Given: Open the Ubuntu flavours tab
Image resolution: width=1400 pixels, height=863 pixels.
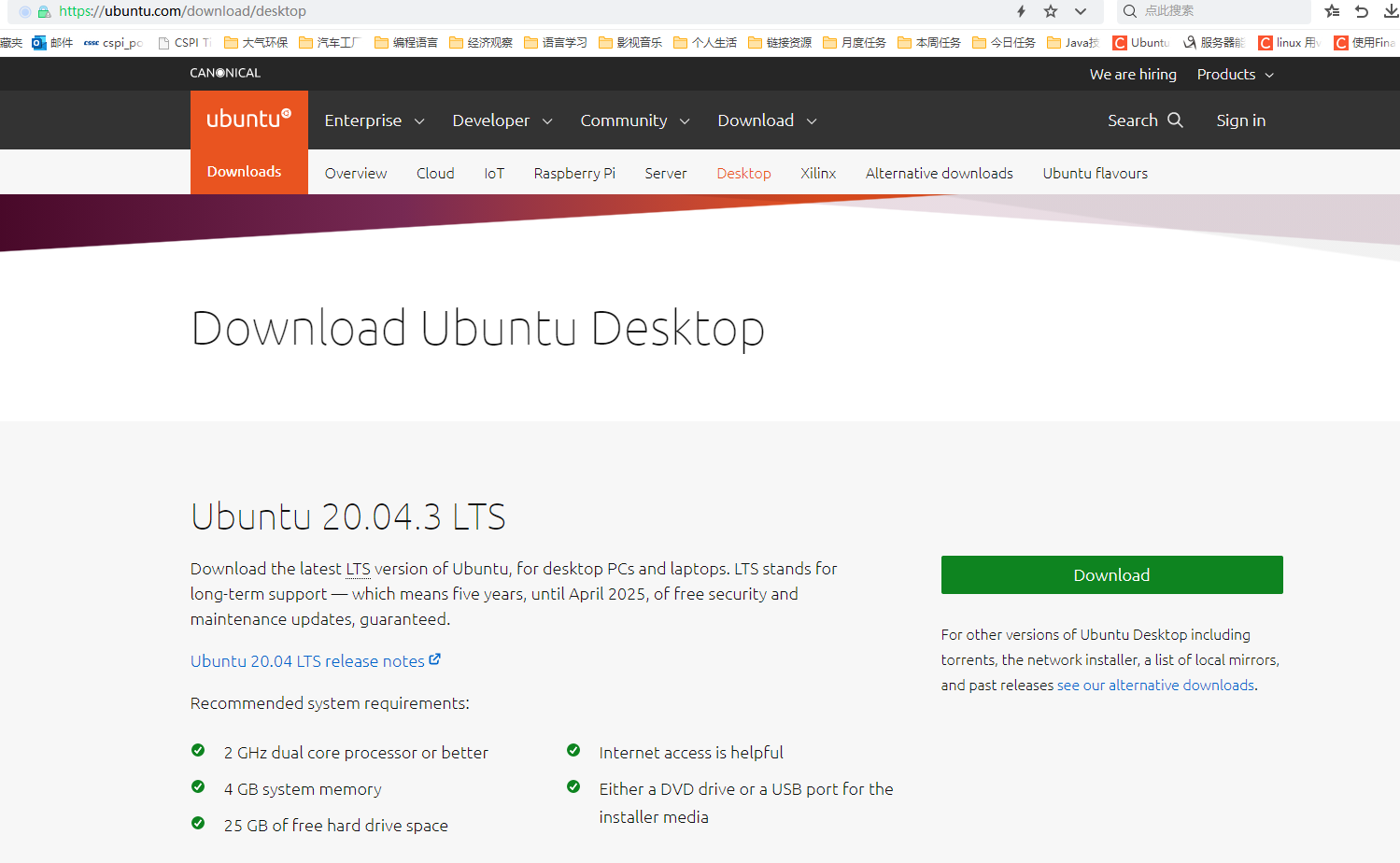Looking at the screenshot, I should 1095,173.
